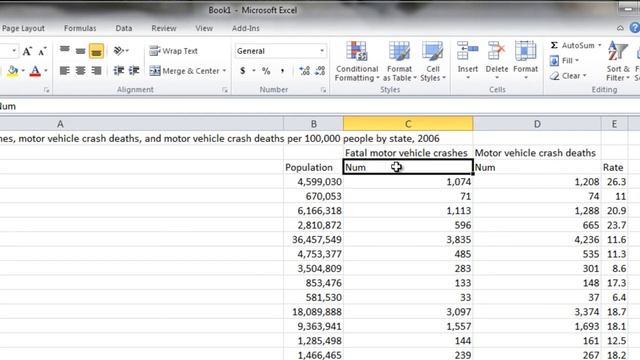
Task: Click the Fill Color paint bucket
Action: pos(13,71)
